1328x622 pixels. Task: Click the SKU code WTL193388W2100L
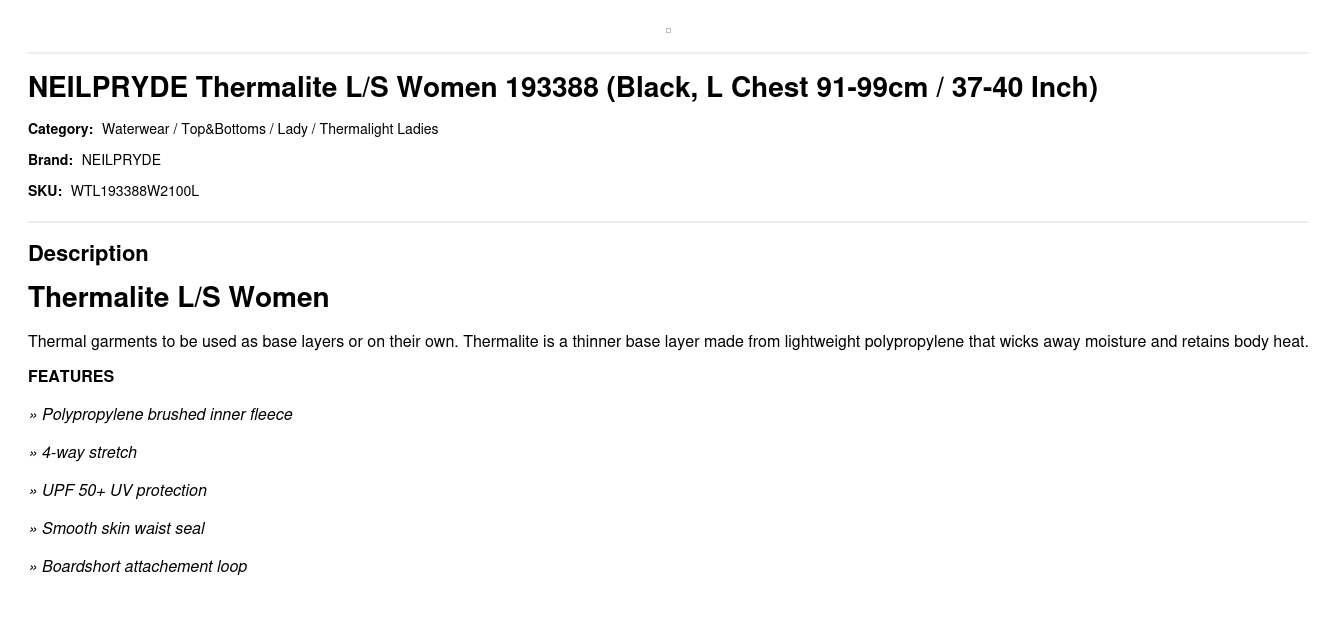pyautogui.click(x=135, y=191)
